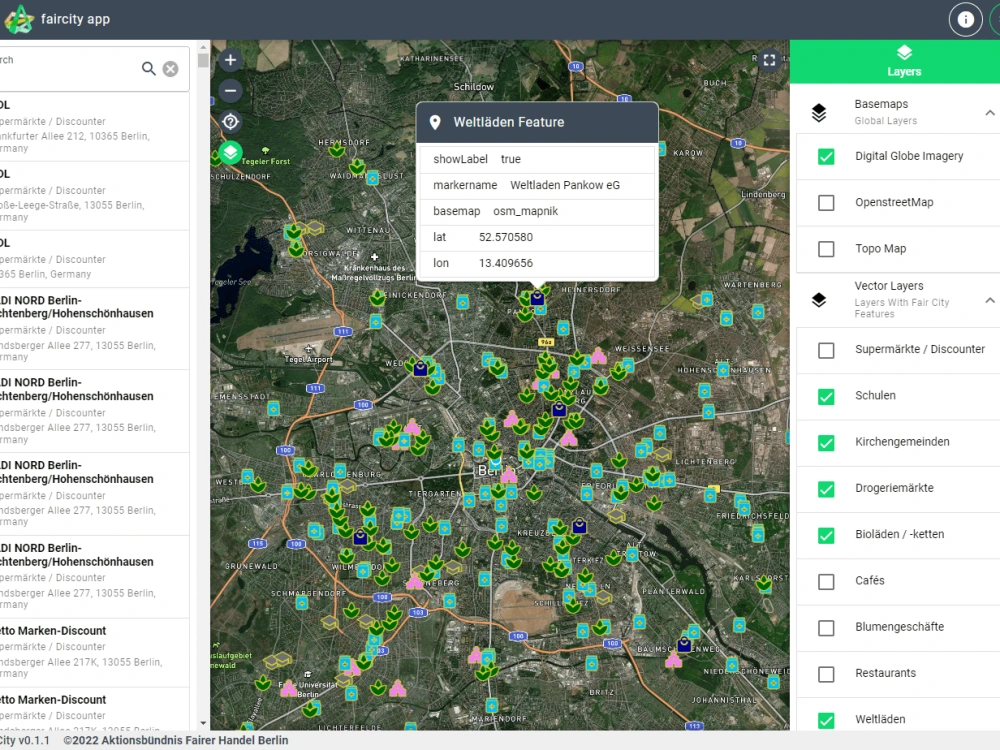Click the green layers icon on the map
Viewport: 1000px width, 750px height.
(x=230, y=152)
